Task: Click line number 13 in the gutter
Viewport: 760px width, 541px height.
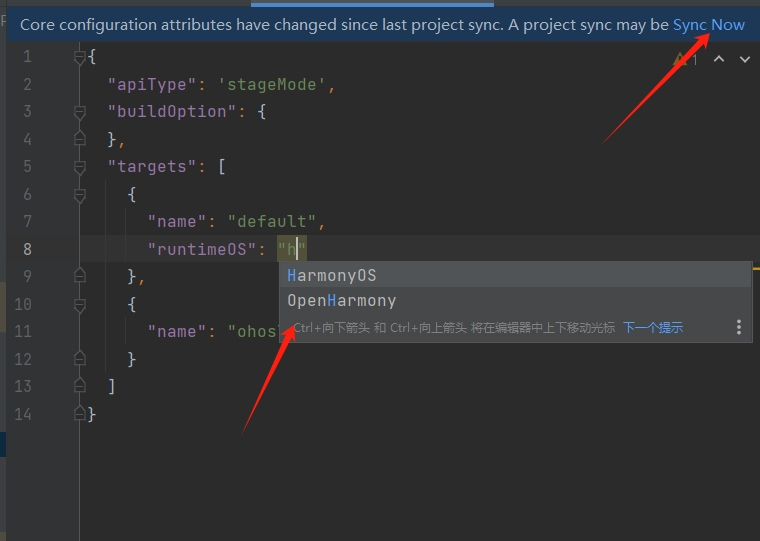Action: point(22,386)
